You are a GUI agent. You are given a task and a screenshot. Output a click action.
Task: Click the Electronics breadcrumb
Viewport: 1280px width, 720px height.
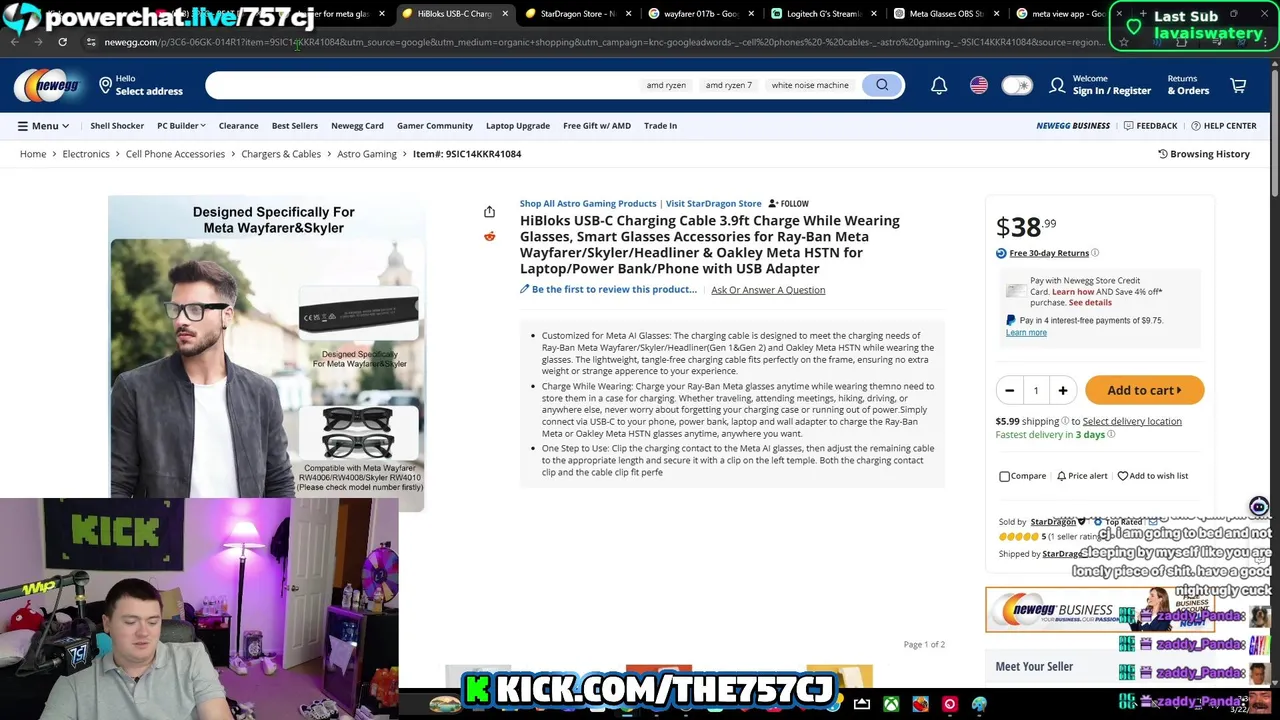pos(86,154)
